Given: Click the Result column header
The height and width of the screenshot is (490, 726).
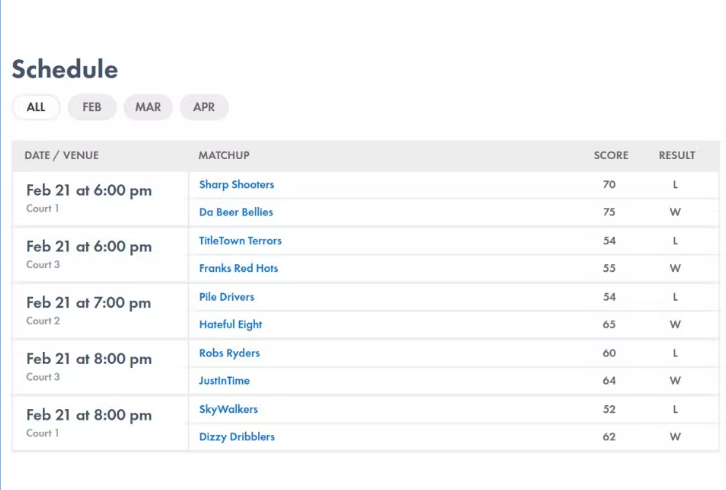Looking at the screenshot, I should point(676,156).
